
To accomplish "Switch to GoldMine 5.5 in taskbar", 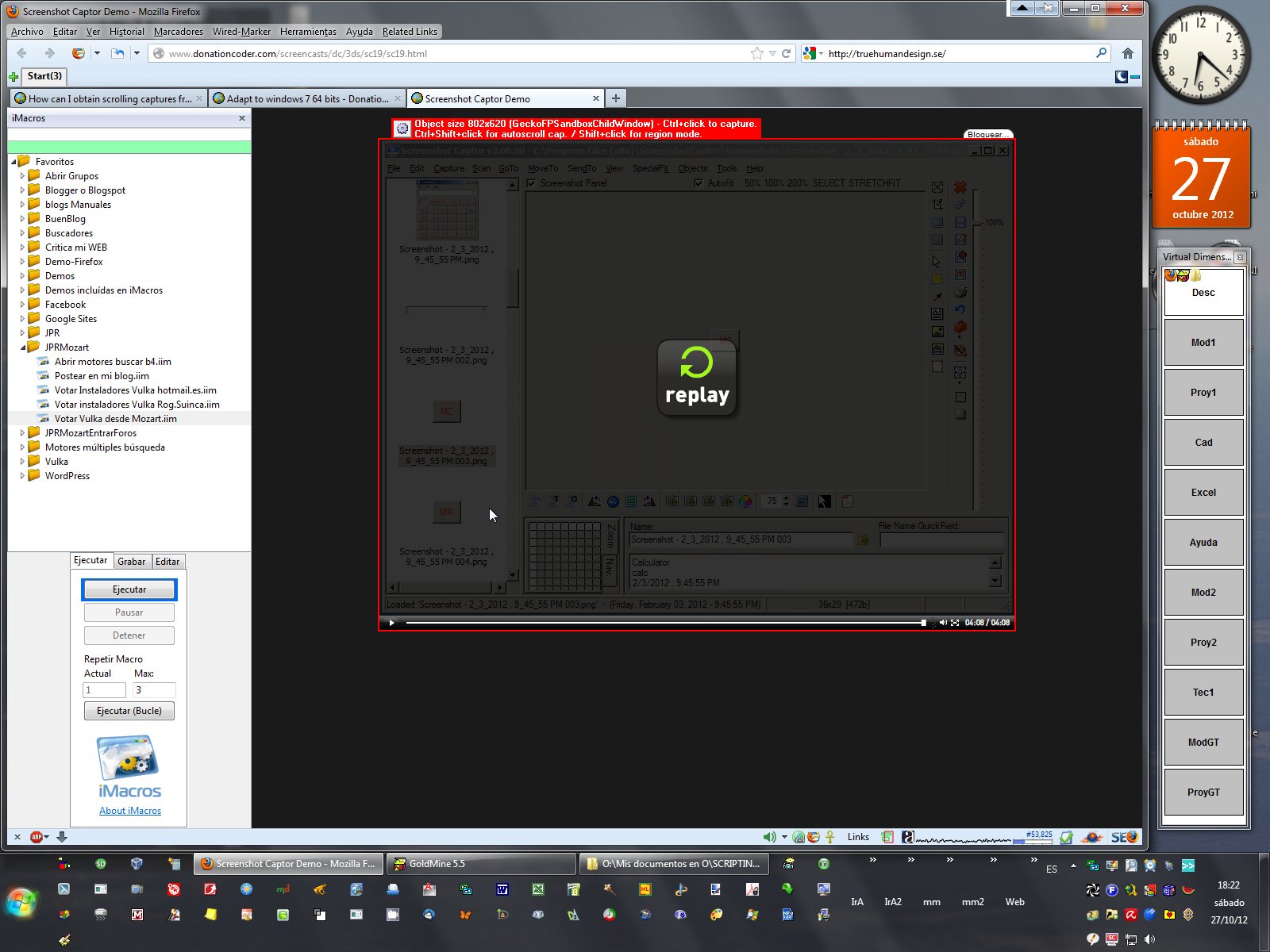I will [x=482, y=864].
